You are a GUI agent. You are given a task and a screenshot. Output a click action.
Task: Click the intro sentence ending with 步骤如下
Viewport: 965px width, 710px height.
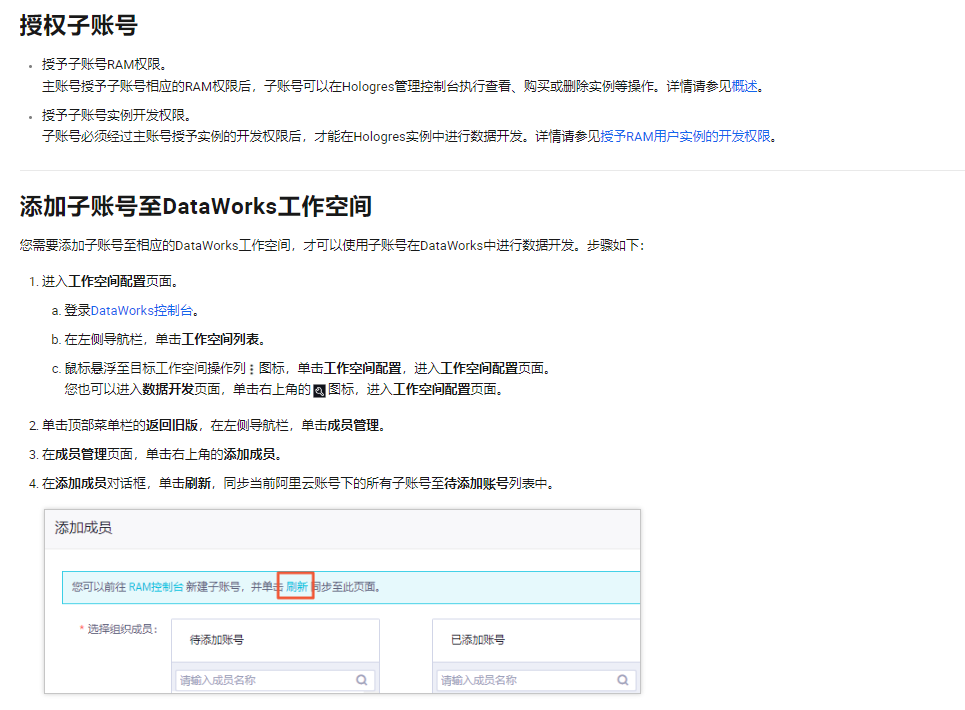point(332,245)
